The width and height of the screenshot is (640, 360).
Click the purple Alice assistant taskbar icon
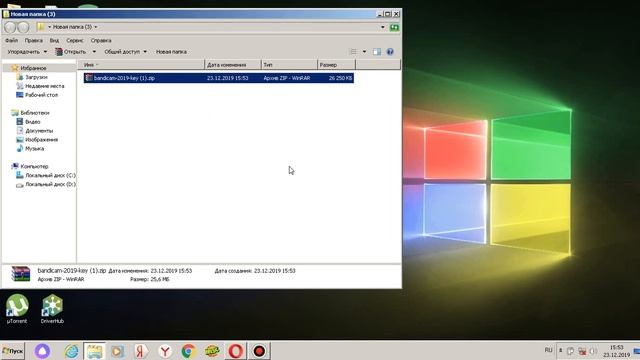click(x=42, y=351)
